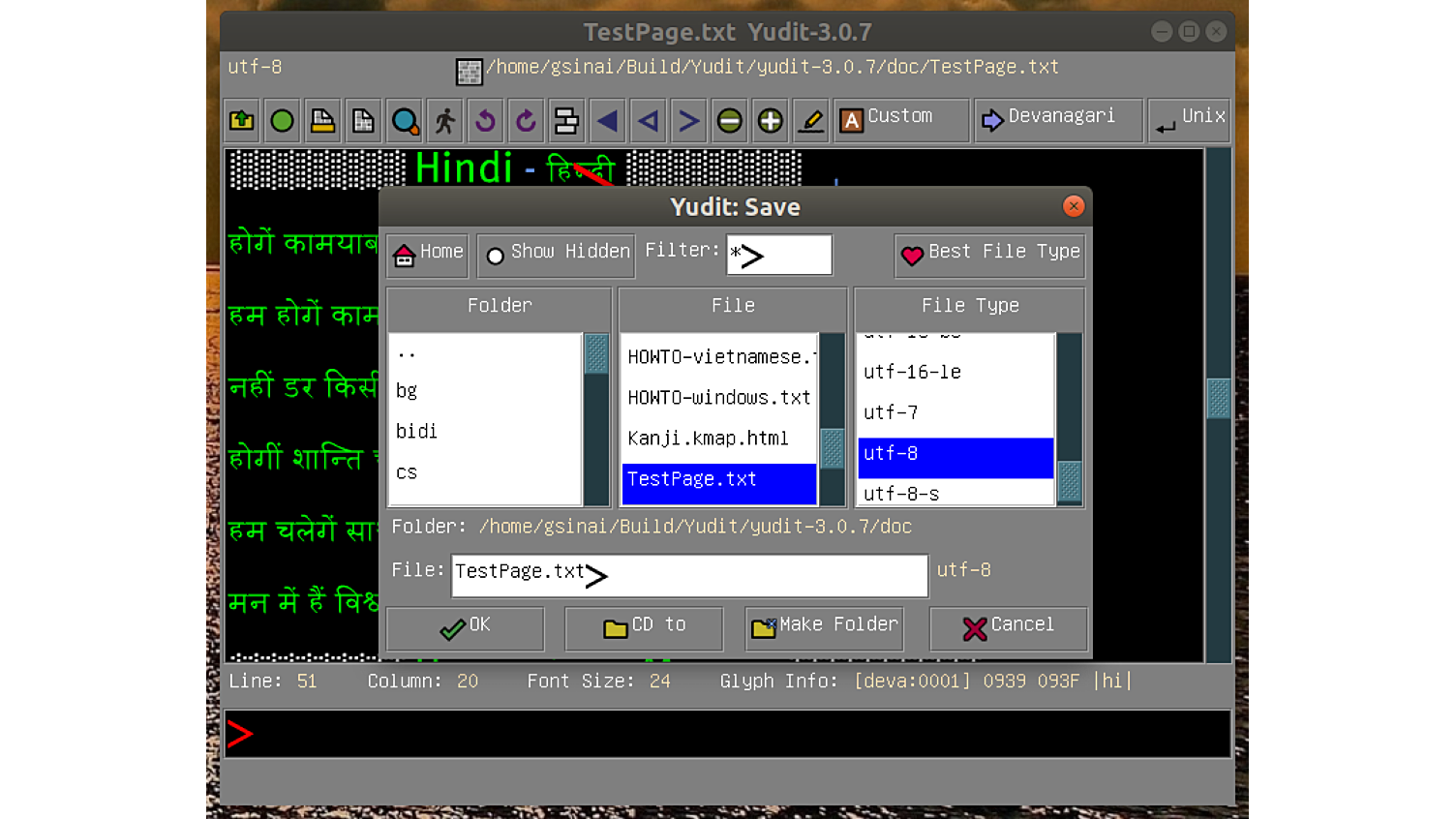Open the bidi folder in list
This screenshot has height=819, width=1456.
tap(417, 432)
